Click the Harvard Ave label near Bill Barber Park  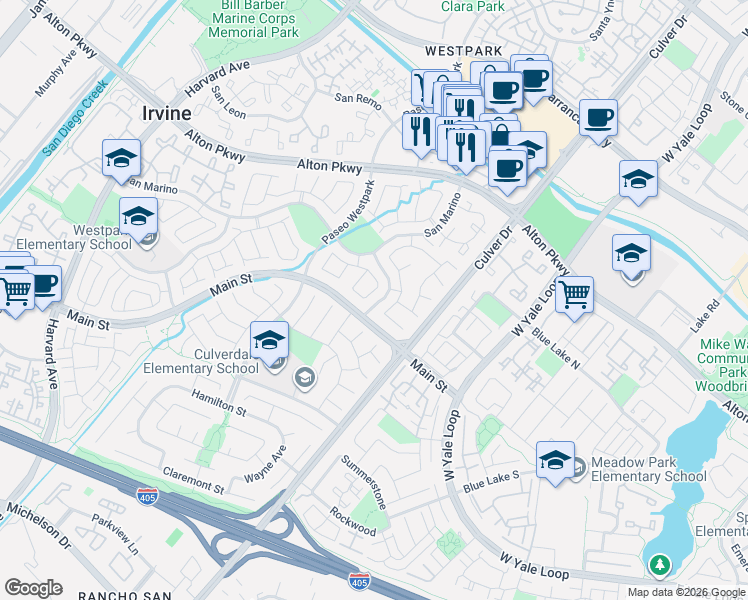(217, 78)
